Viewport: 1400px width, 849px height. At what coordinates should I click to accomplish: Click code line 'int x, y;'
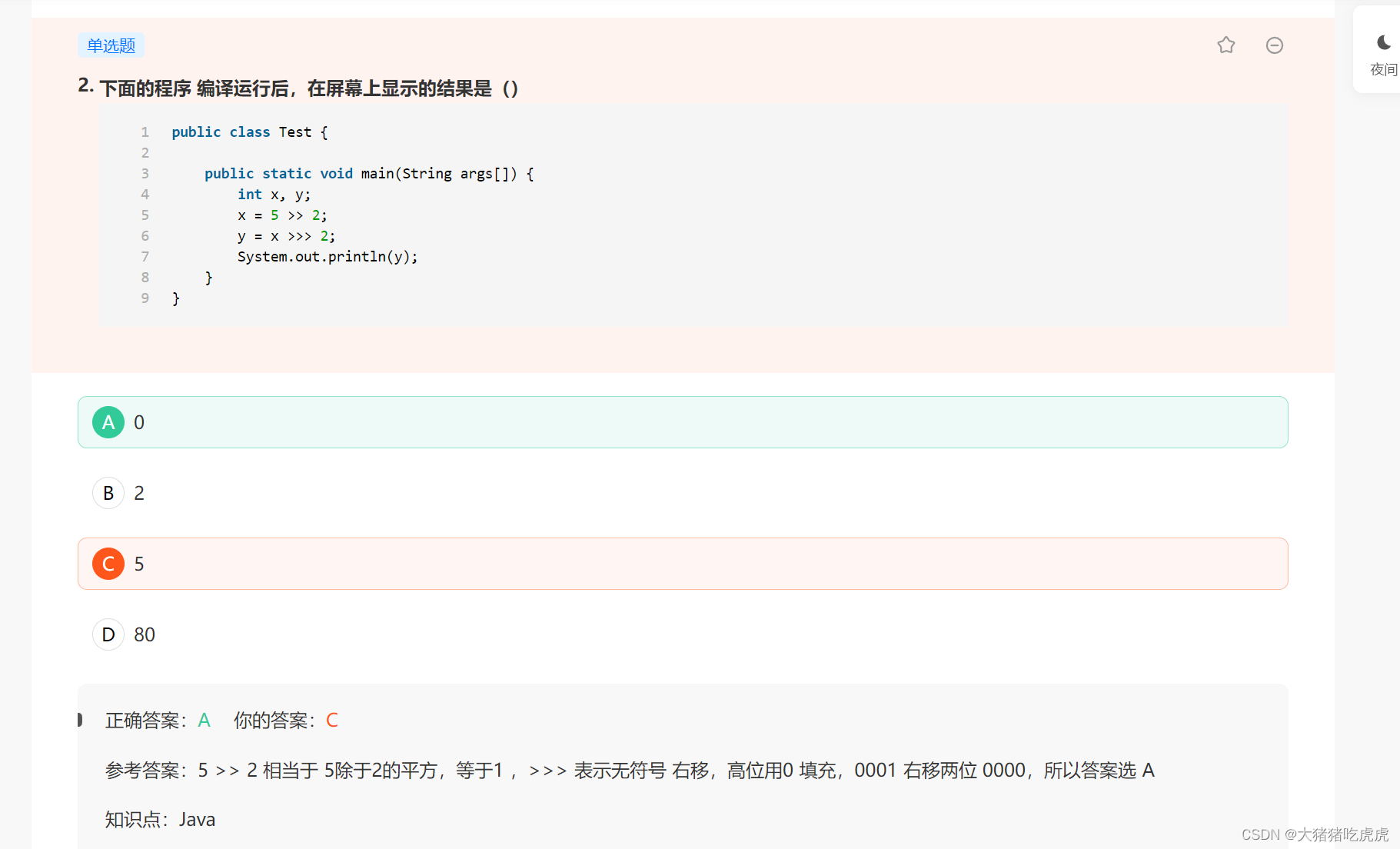coord(274,195)
